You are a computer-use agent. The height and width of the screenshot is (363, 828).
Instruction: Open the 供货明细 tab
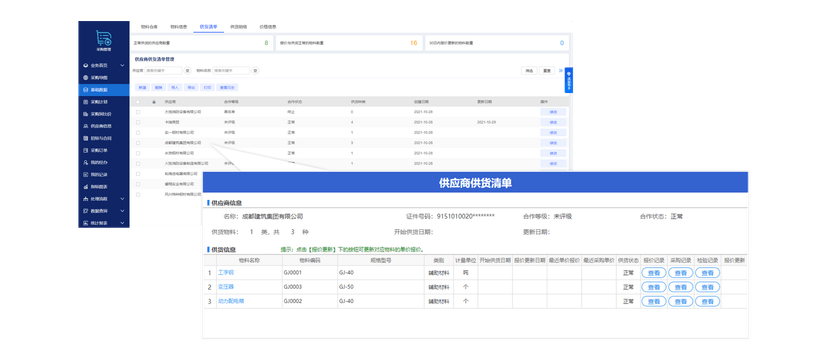pos(238,26)
